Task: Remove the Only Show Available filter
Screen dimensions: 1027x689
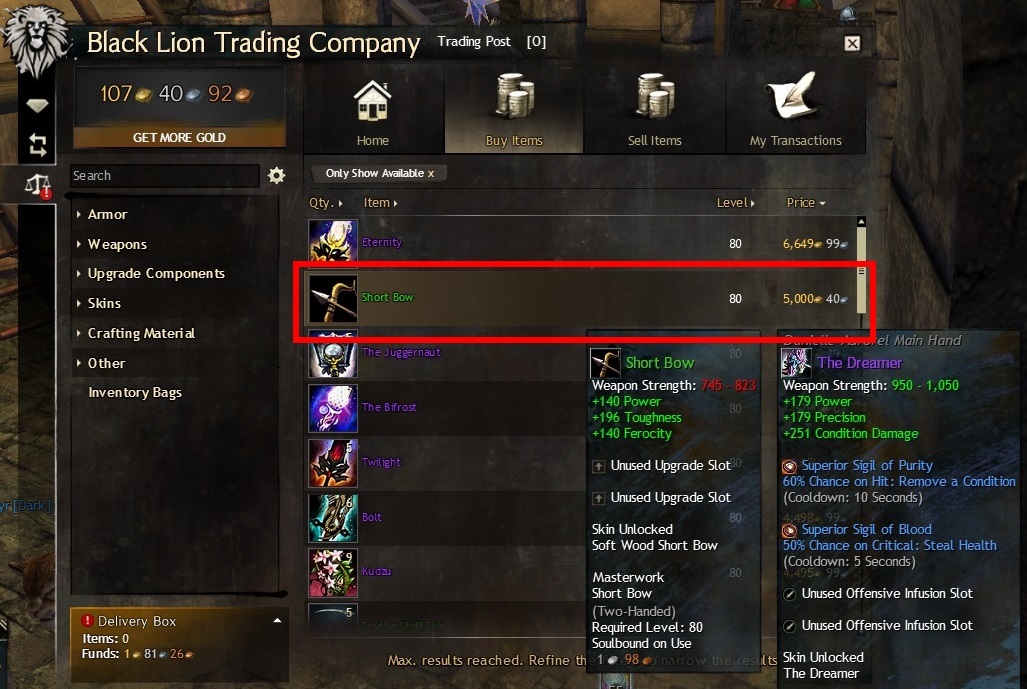Action: [x=431, y=174]
